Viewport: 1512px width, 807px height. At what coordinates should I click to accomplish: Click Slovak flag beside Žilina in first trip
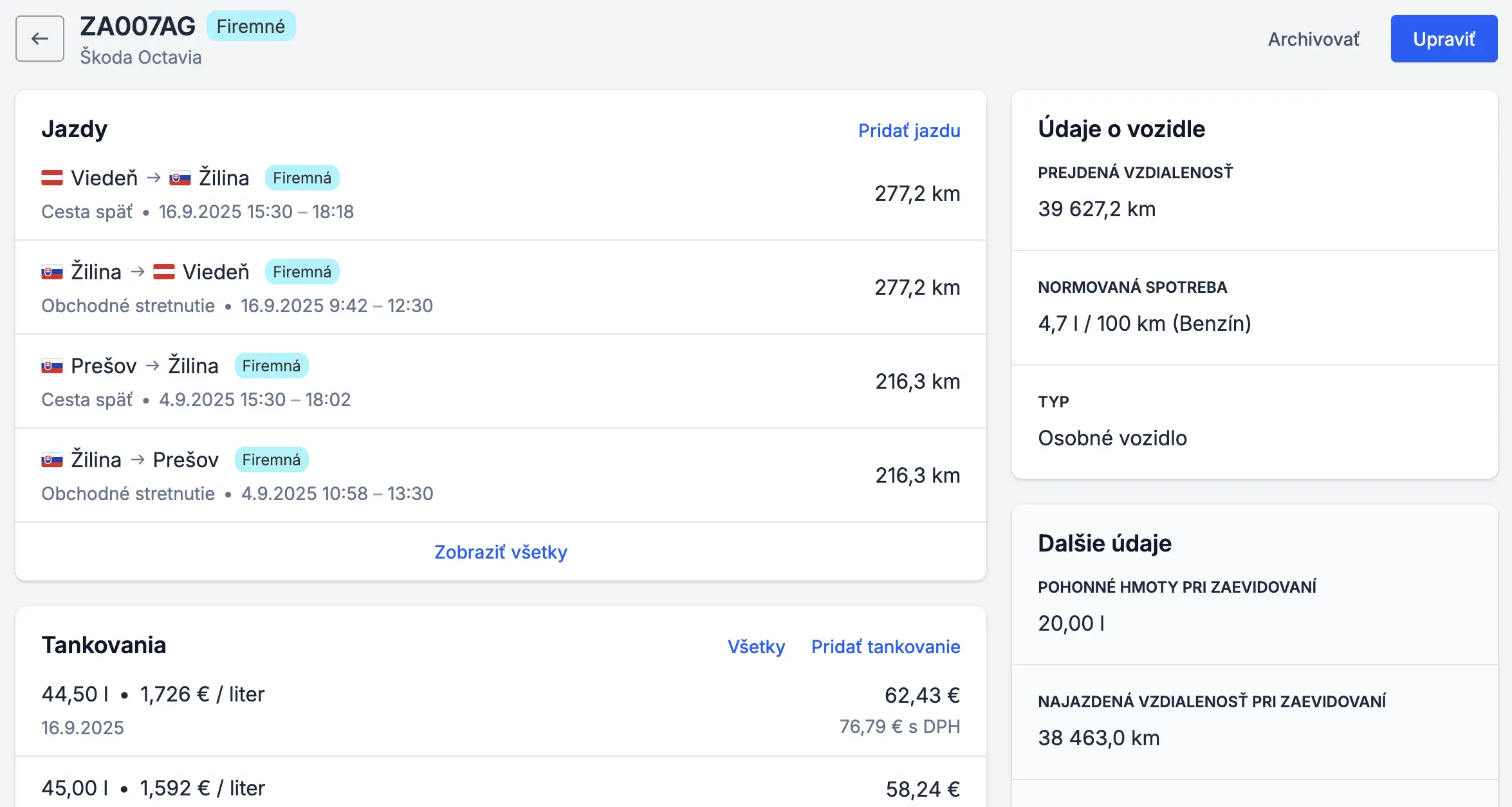180,178
